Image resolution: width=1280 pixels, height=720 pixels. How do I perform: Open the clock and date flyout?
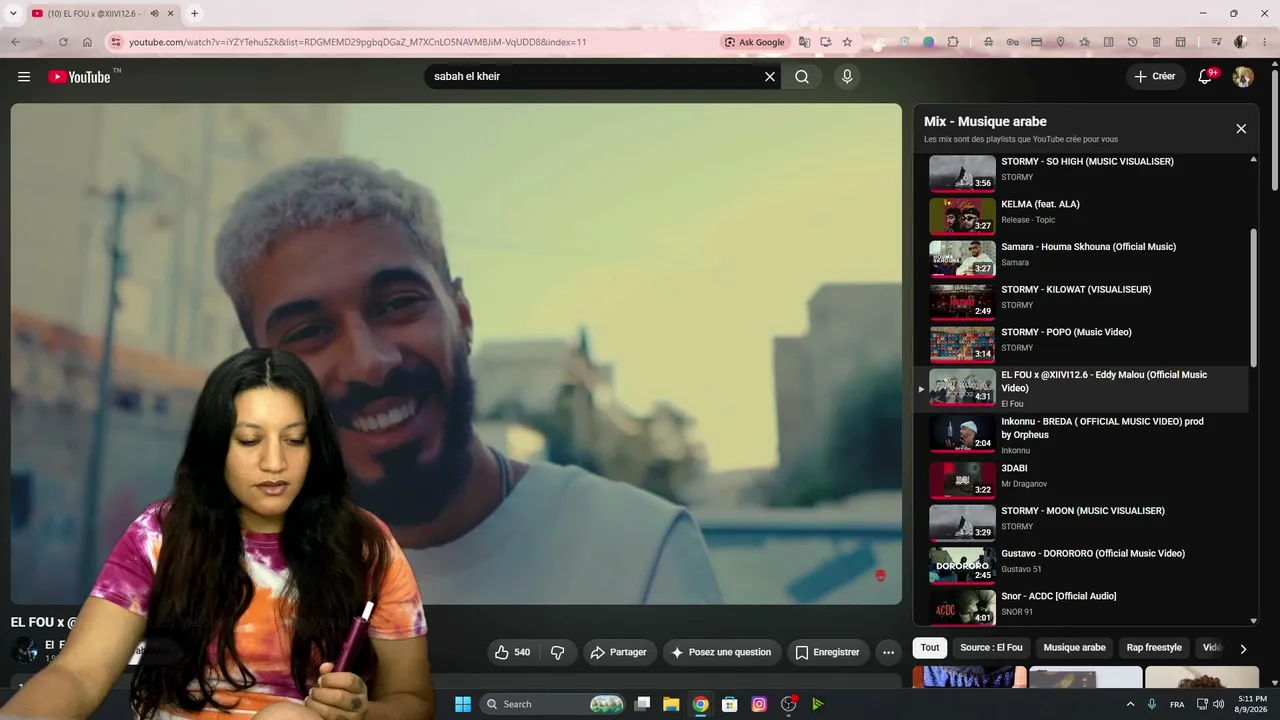click(1252, 704)
